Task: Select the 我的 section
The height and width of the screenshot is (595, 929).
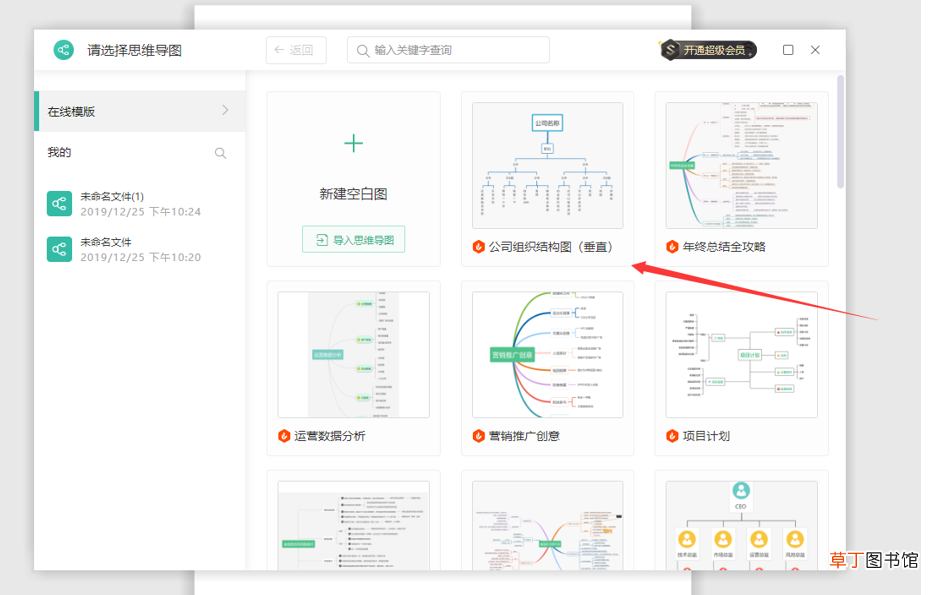Action: pyautogui.click(x=59, y=152)
